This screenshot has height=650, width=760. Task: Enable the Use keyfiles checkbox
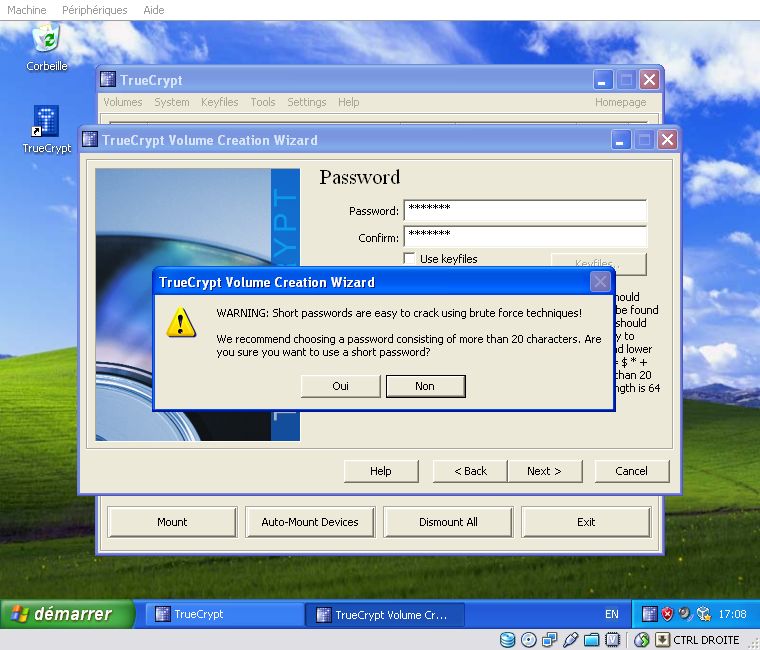click(x=410, y=258)
